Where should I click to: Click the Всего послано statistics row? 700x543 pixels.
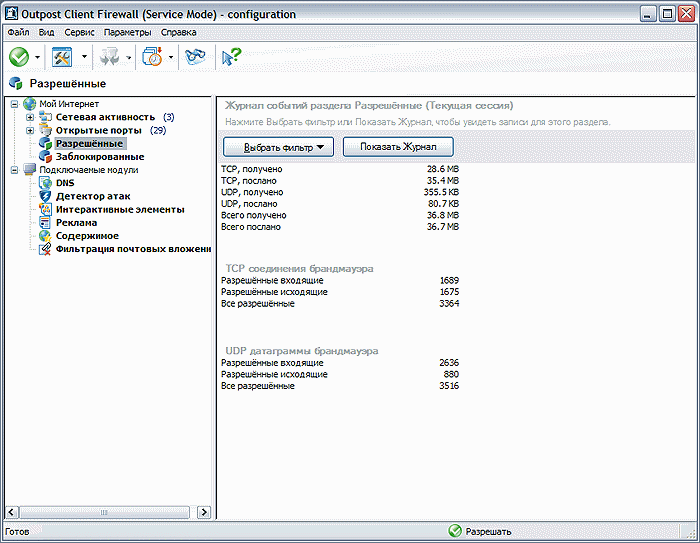coord(340,227)
